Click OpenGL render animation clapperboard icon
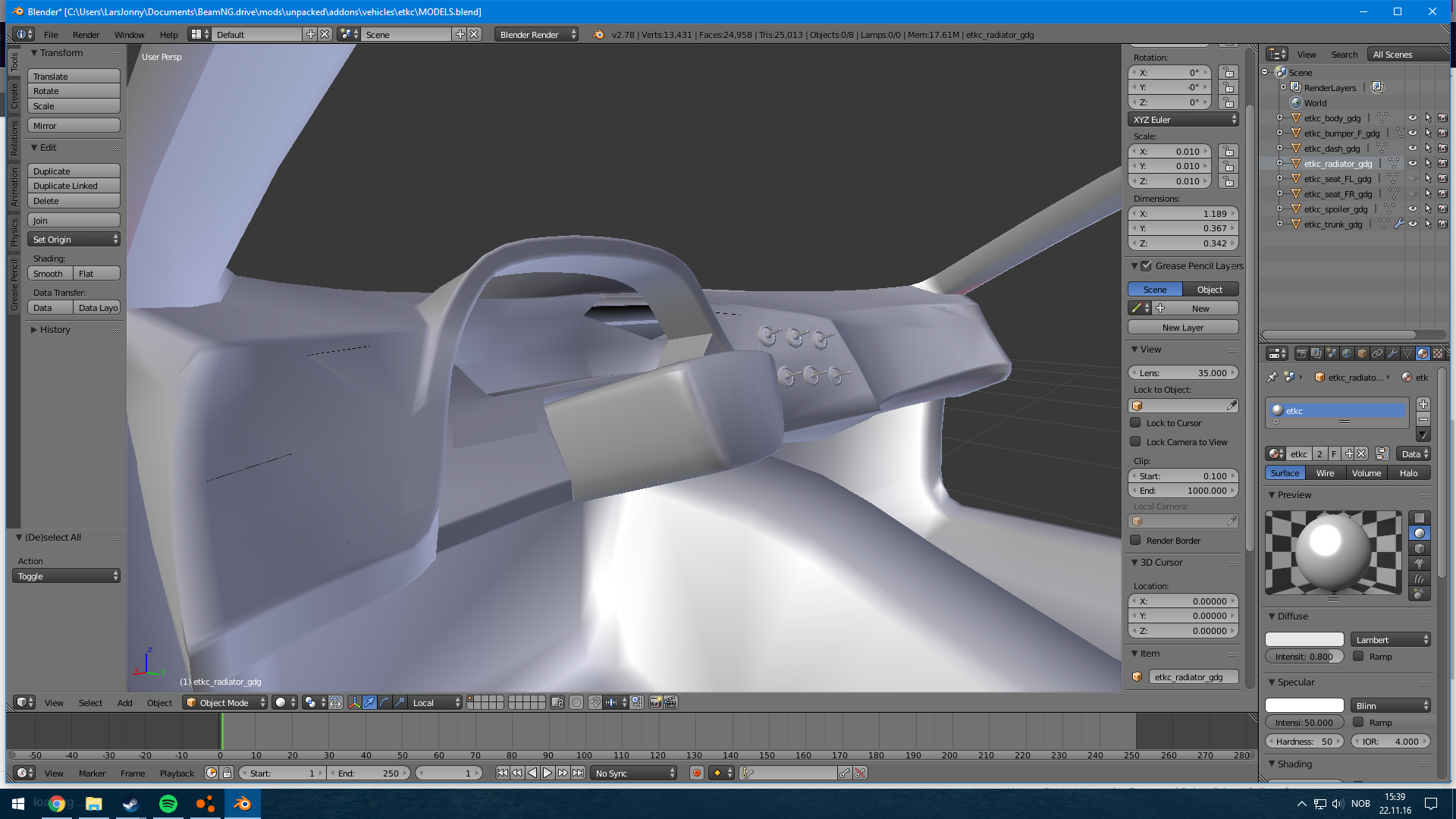 (670, 702)
